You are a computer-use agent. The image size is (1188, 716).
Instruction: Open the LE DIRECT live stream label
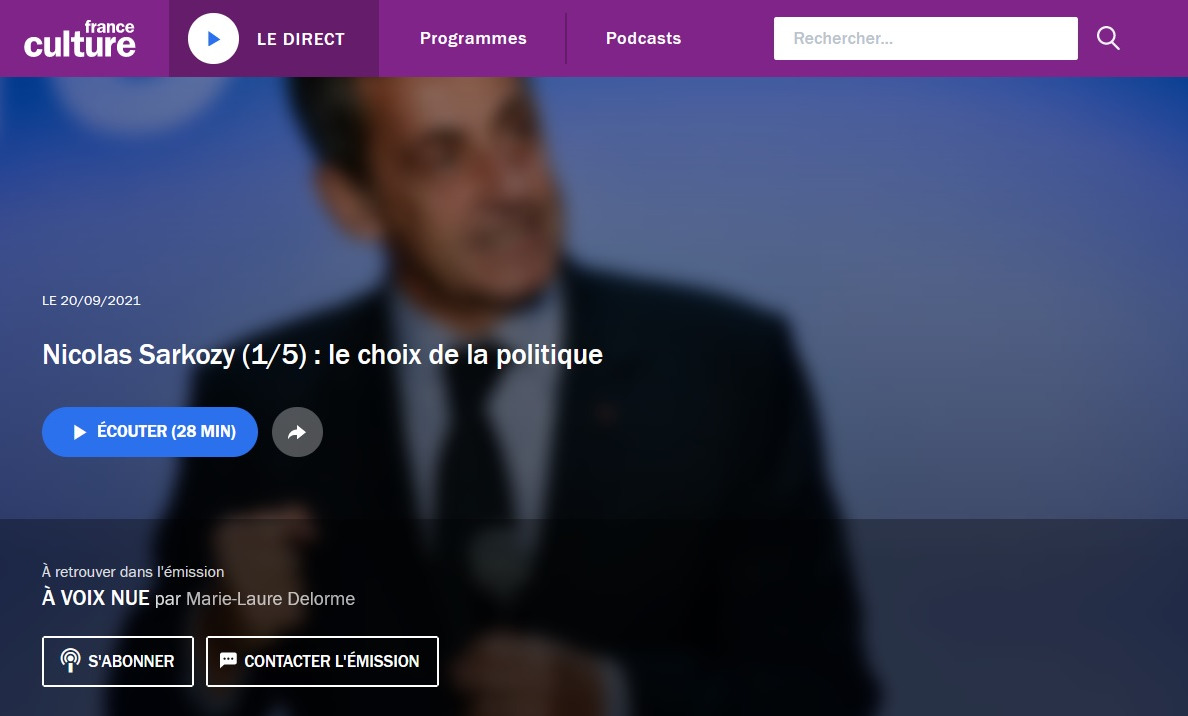point(301,39)
